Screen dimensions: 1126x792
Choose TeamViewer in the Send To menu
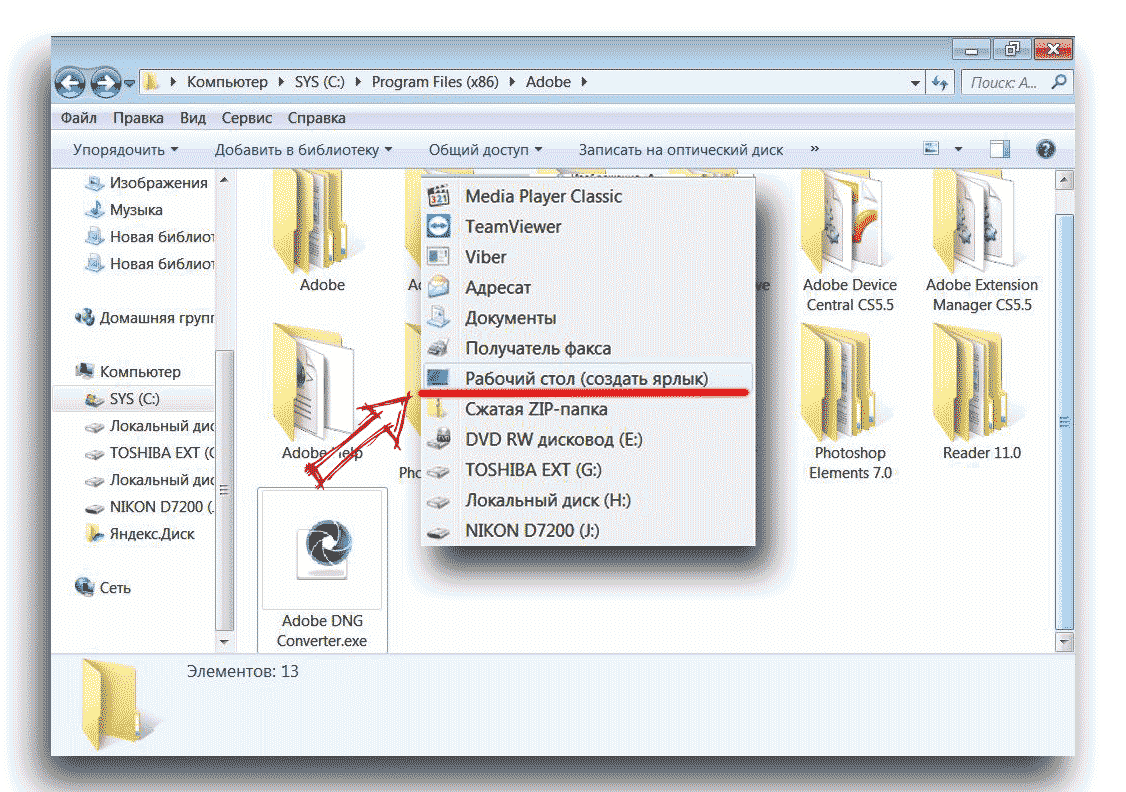pyautogui.click(x=588, y=227)
